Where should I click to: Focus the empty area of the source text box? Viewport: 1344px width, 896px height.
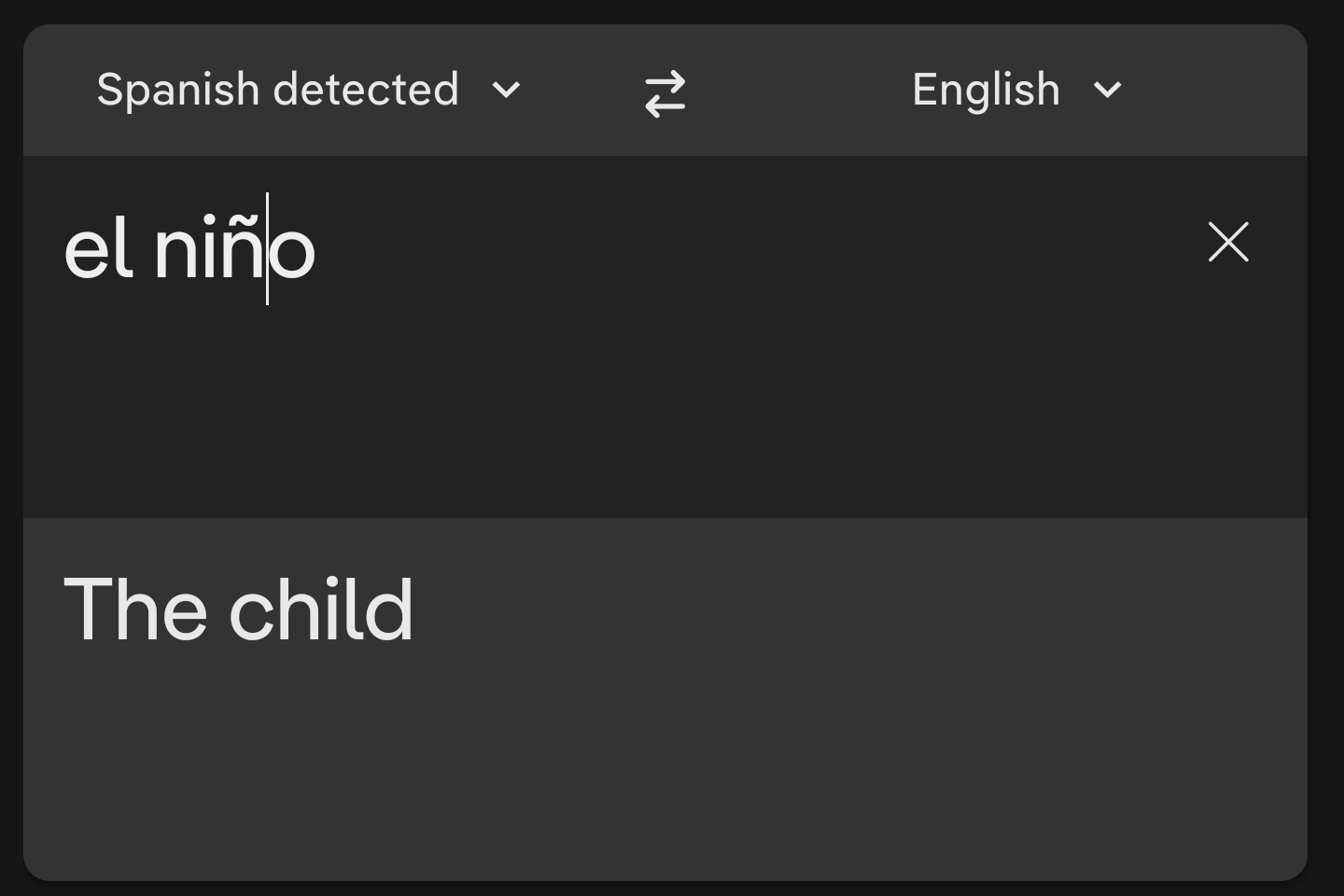(665, 411)
